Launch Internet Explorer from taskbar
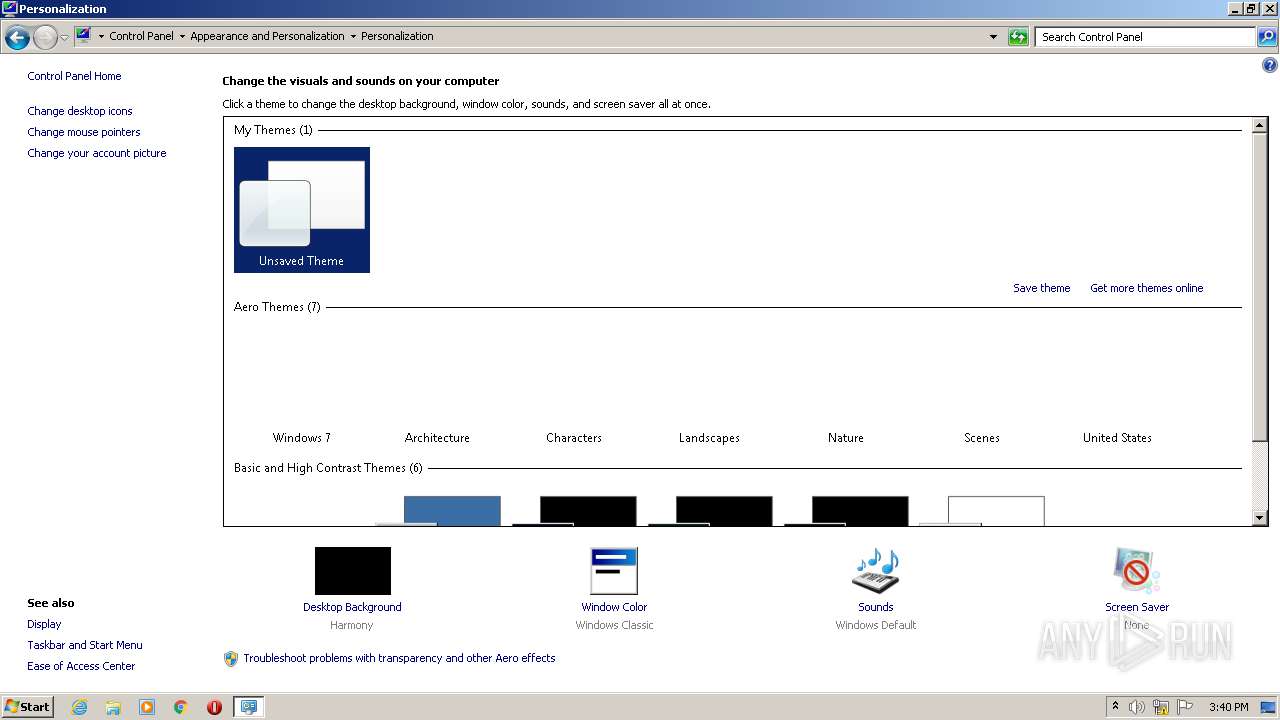This screenshot has height=720, width=1280. click(79, 707)
